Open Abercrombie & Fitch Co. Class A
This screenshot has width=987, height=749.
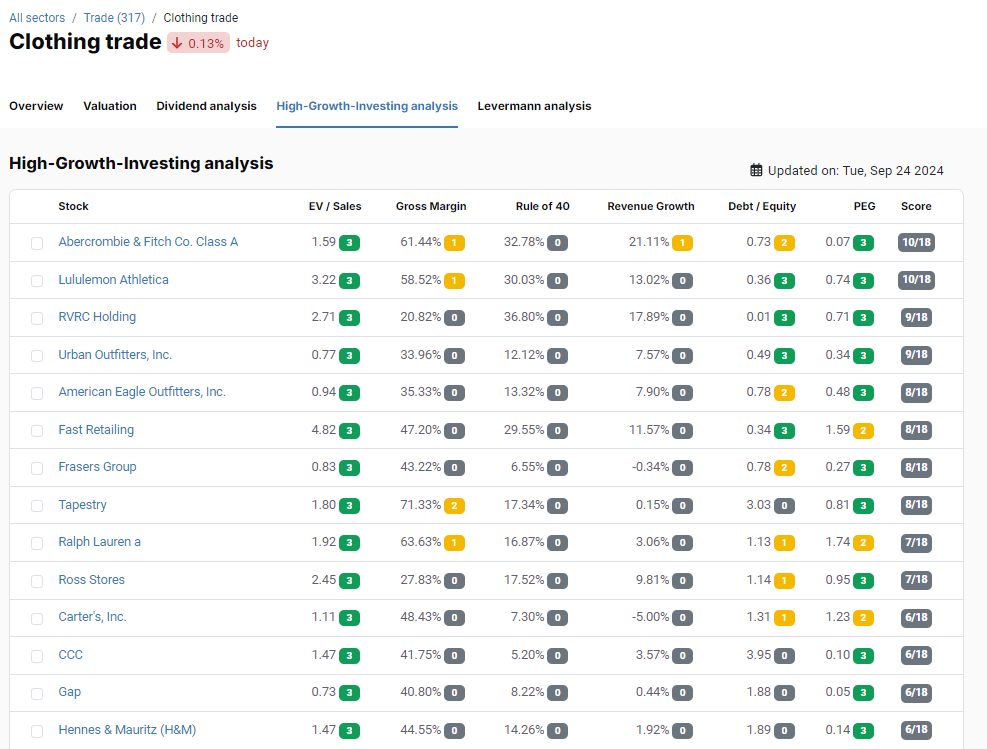pos(148,242)
